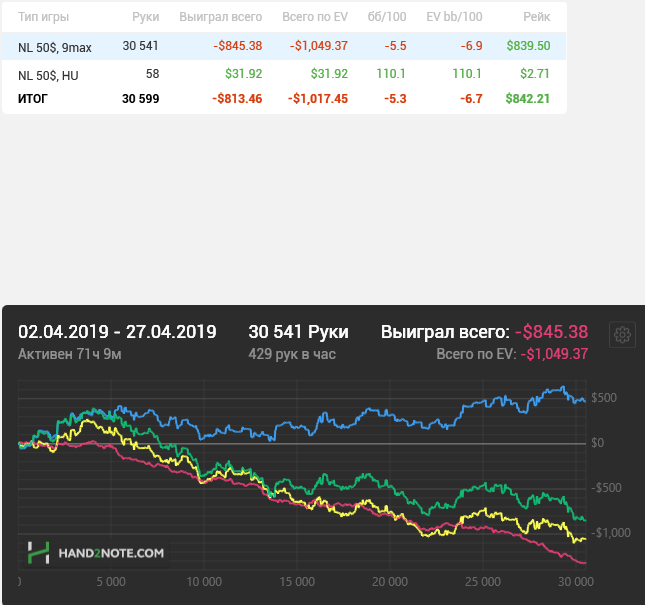
Task: Sort by the 'EV bb/100' column header
Action: tap(454, 17)
